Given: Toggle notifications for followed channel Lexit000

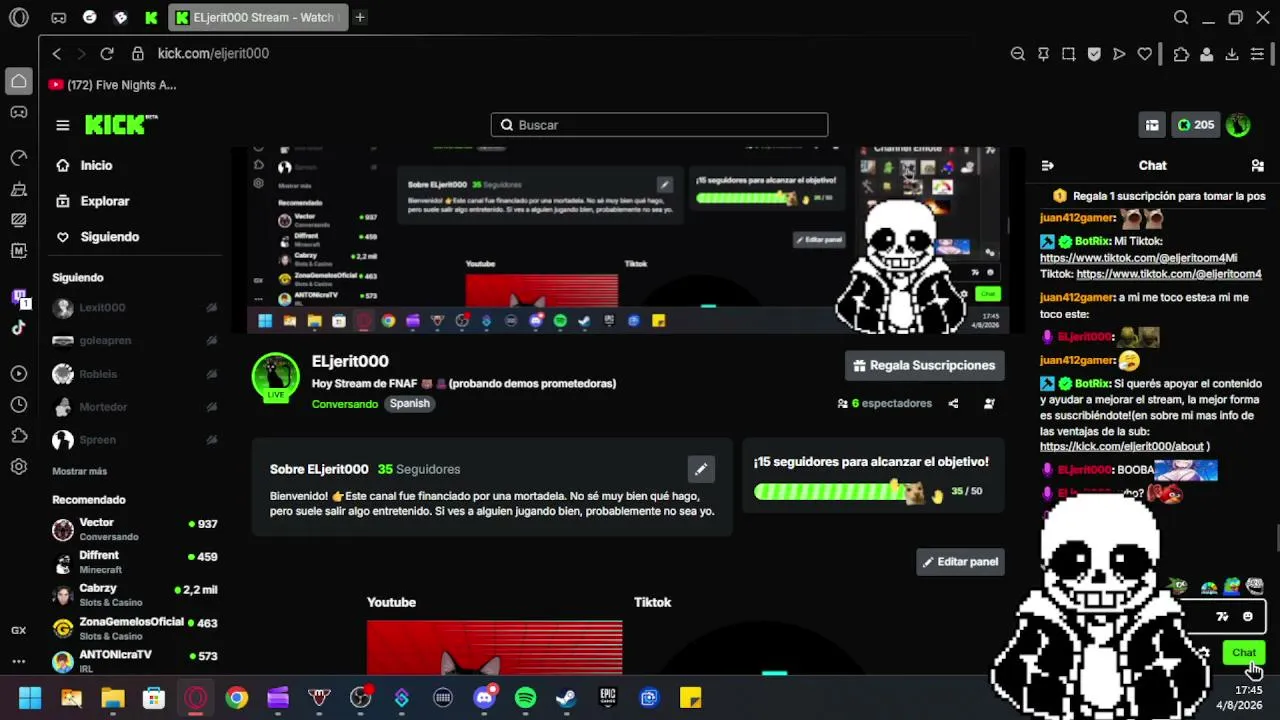Looking at the screenshot, I should point(211,308).
